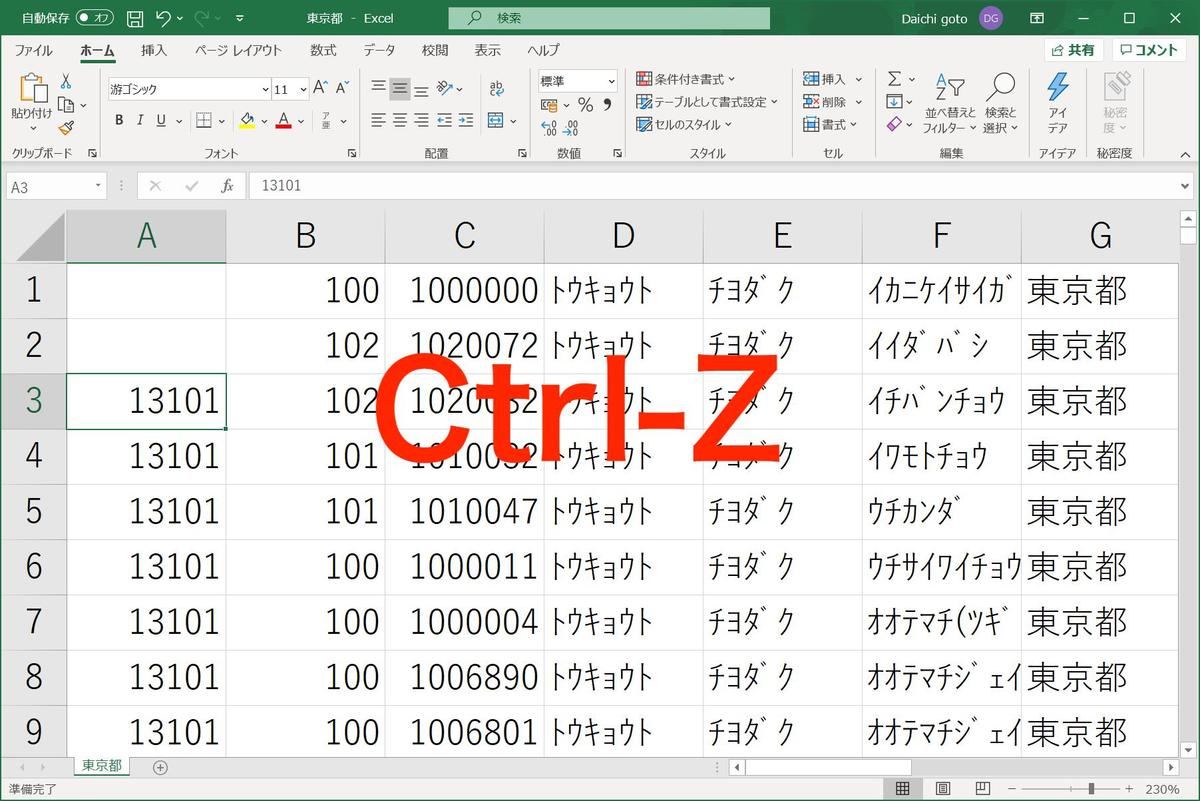Click the decrease decimal icon
This screenshot has width=1200, height=801.
(571, 128)
